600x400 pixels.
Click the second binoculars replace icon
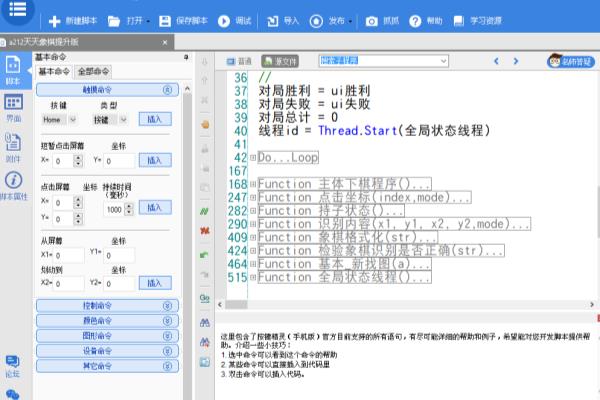(205, 342)
